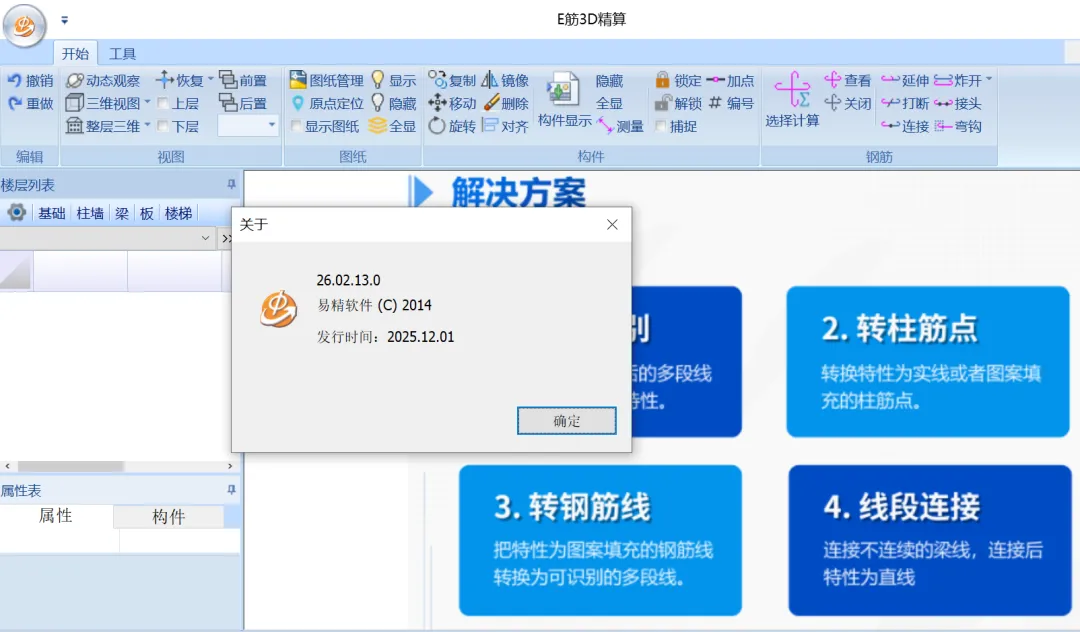Screen dimensions: 1080x632
Task: Click the 图纸 group 显示 bulb
Action: tap(377, 80)
